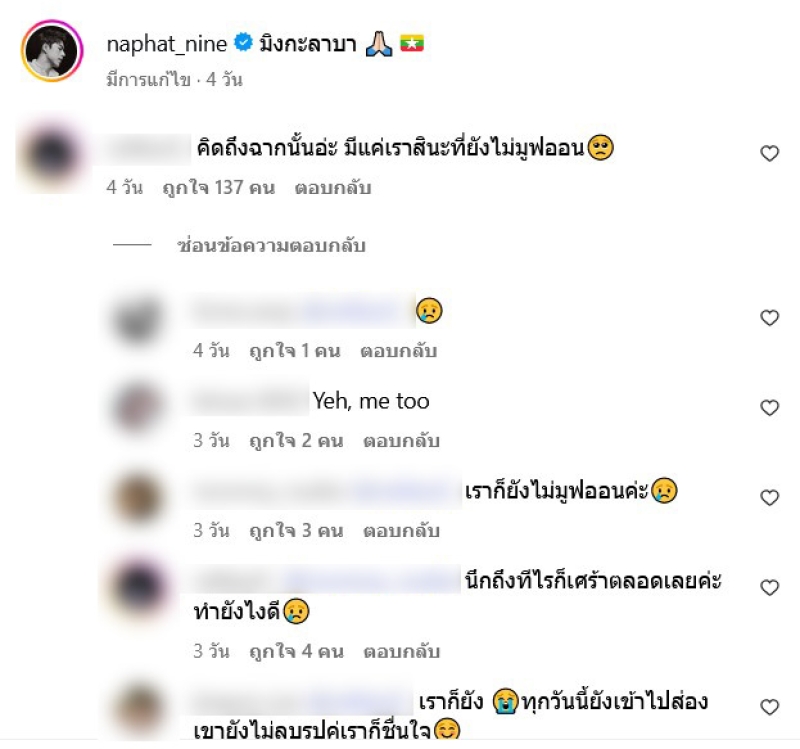Open avatar of the 'Yeh, me too' commenter
The image size is (800, 749).
tap(137, 408)
